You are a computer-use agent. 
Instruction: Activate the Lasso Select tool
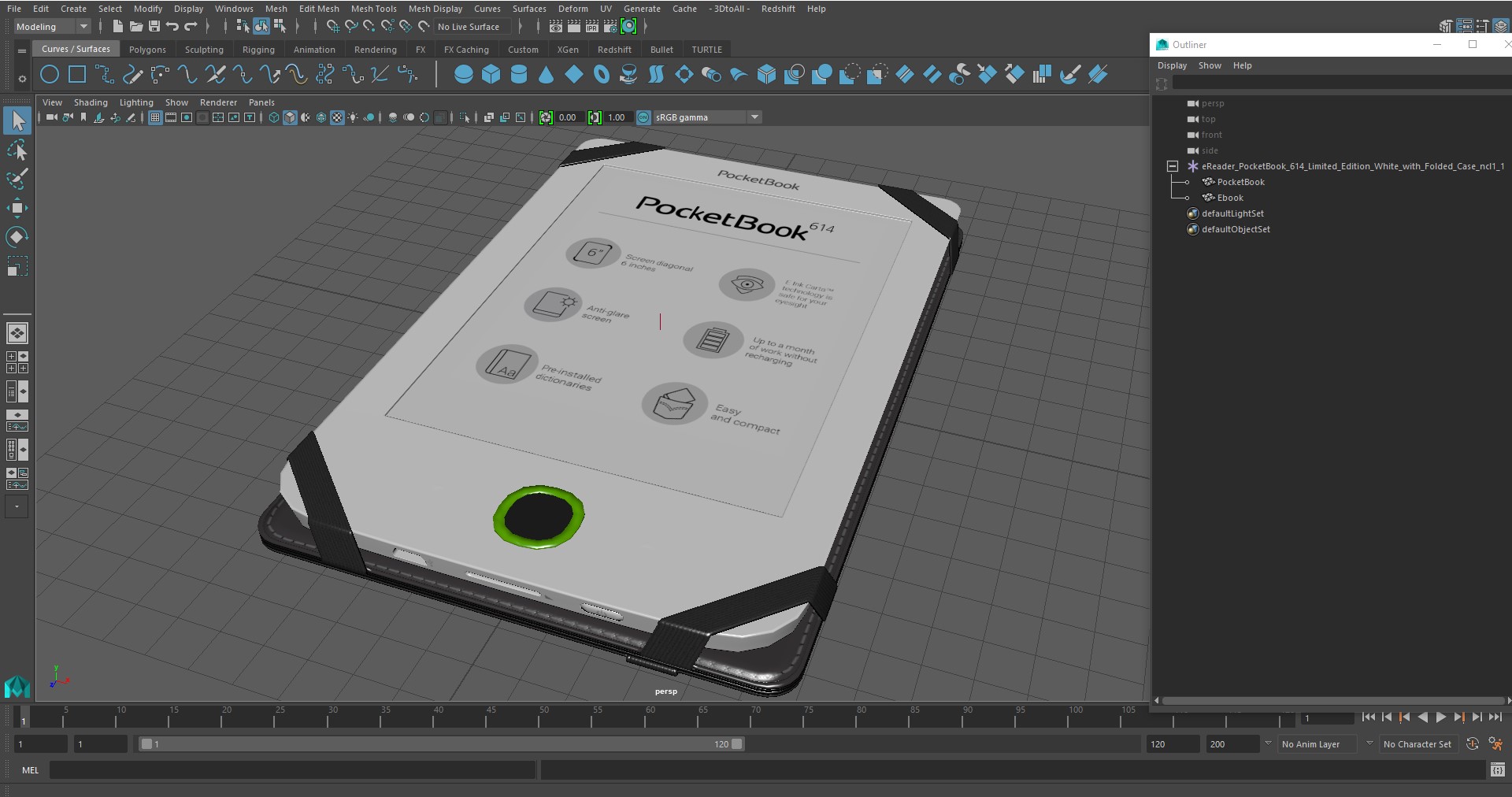[x=17, y=150]
